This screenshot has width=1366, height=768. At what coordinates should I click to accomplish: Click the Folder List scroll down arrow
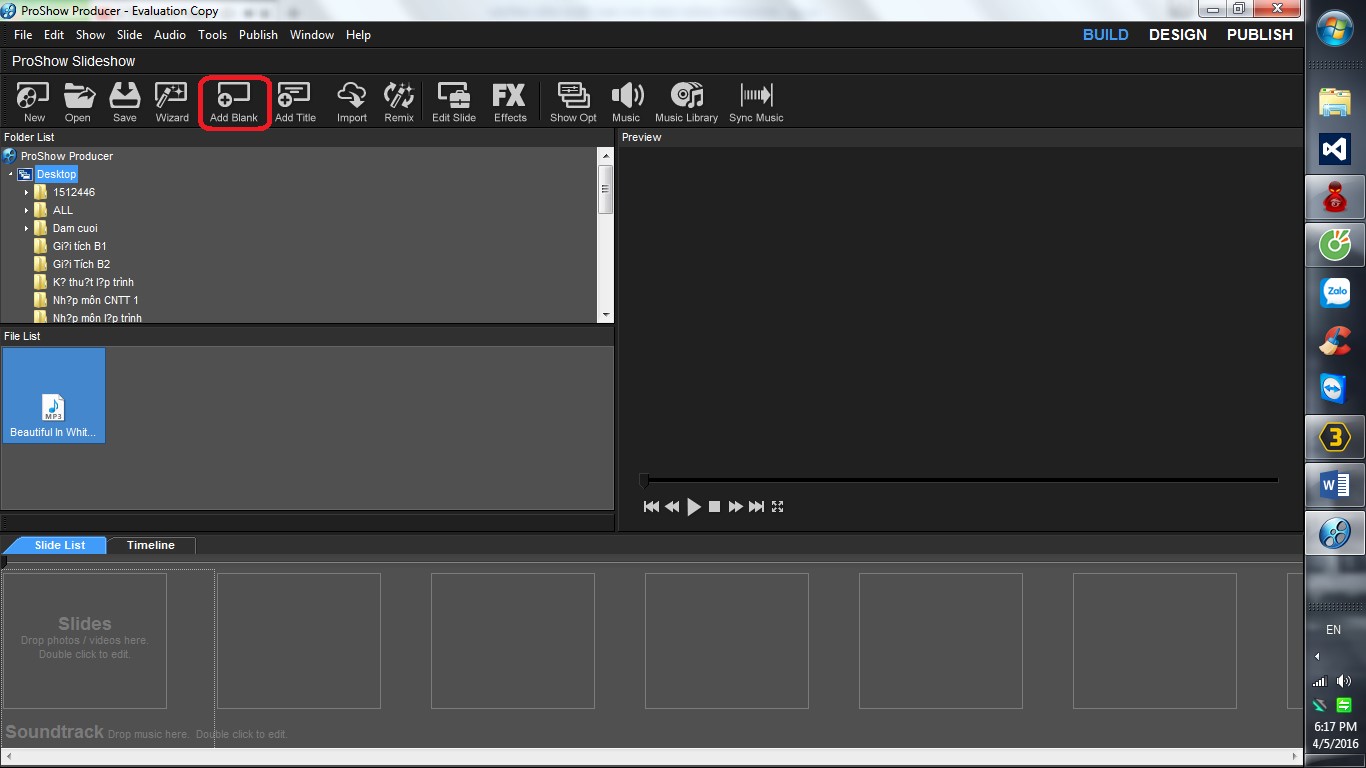(x=605, y=314)
